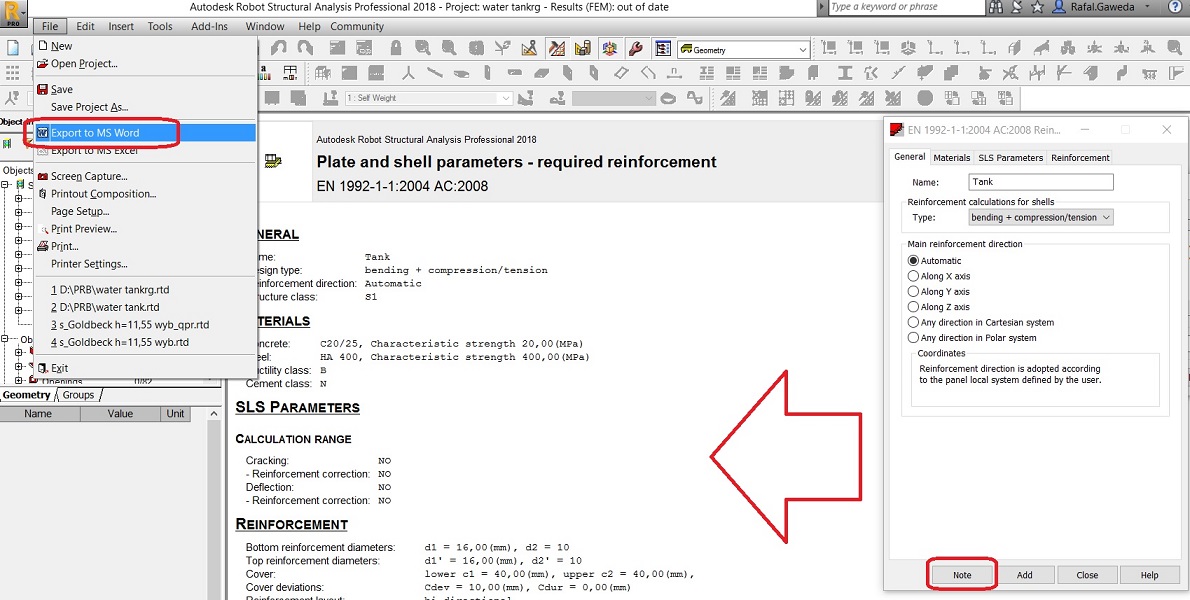The height and width of the screenshot is (600, 1190).
Task: Click the padlock icon in the toolbar
Action: [395, 48]
